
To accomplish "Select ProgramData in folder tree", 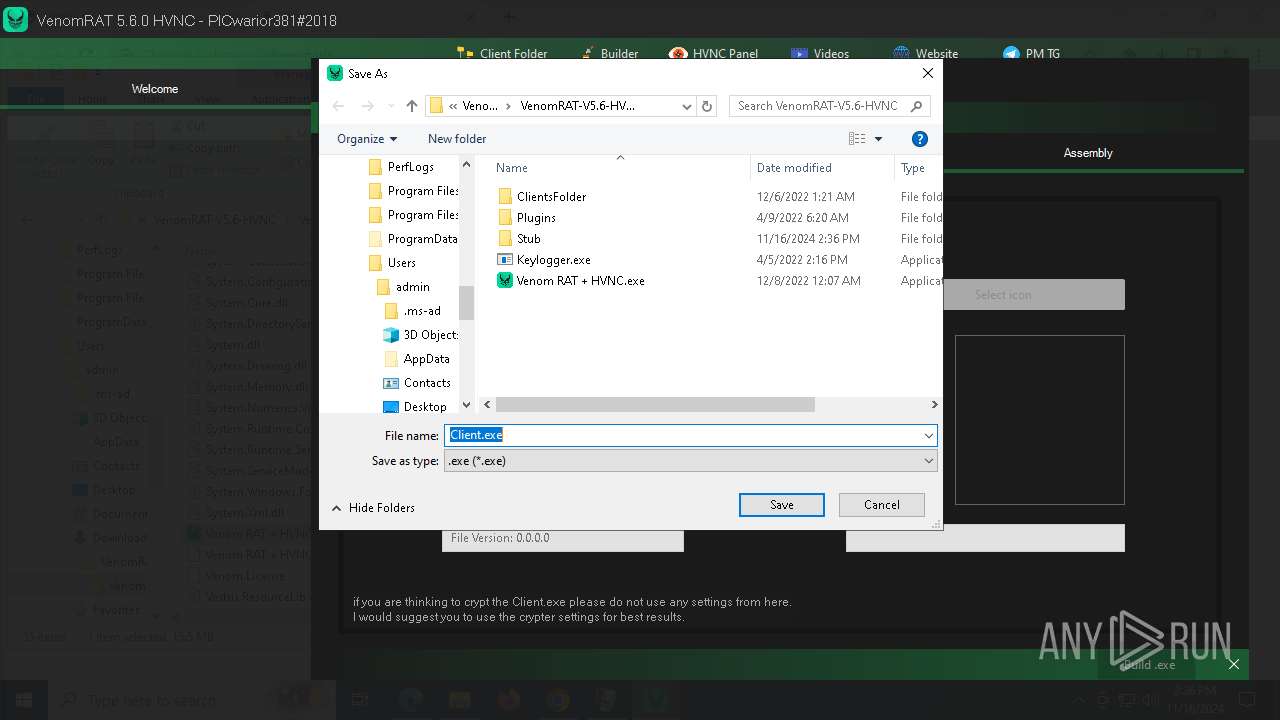I will pos(413,239).
